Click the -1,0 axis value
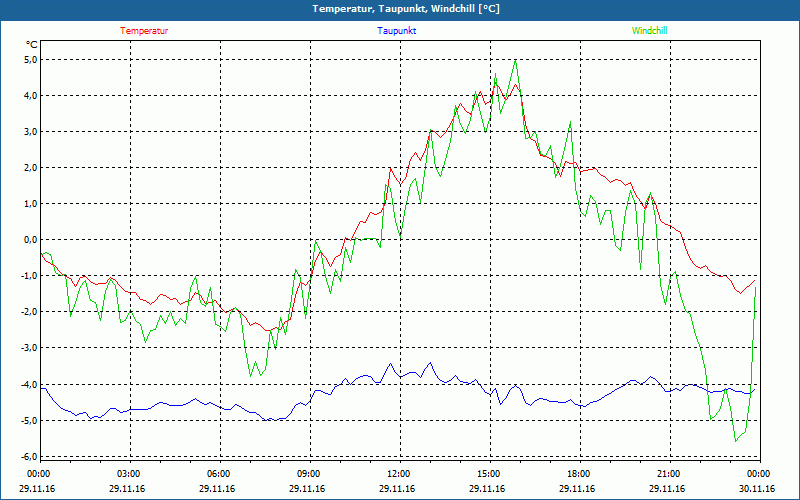The height and width of the screenshot is (500, 800). pyautogui.click(x=29, y=276)
